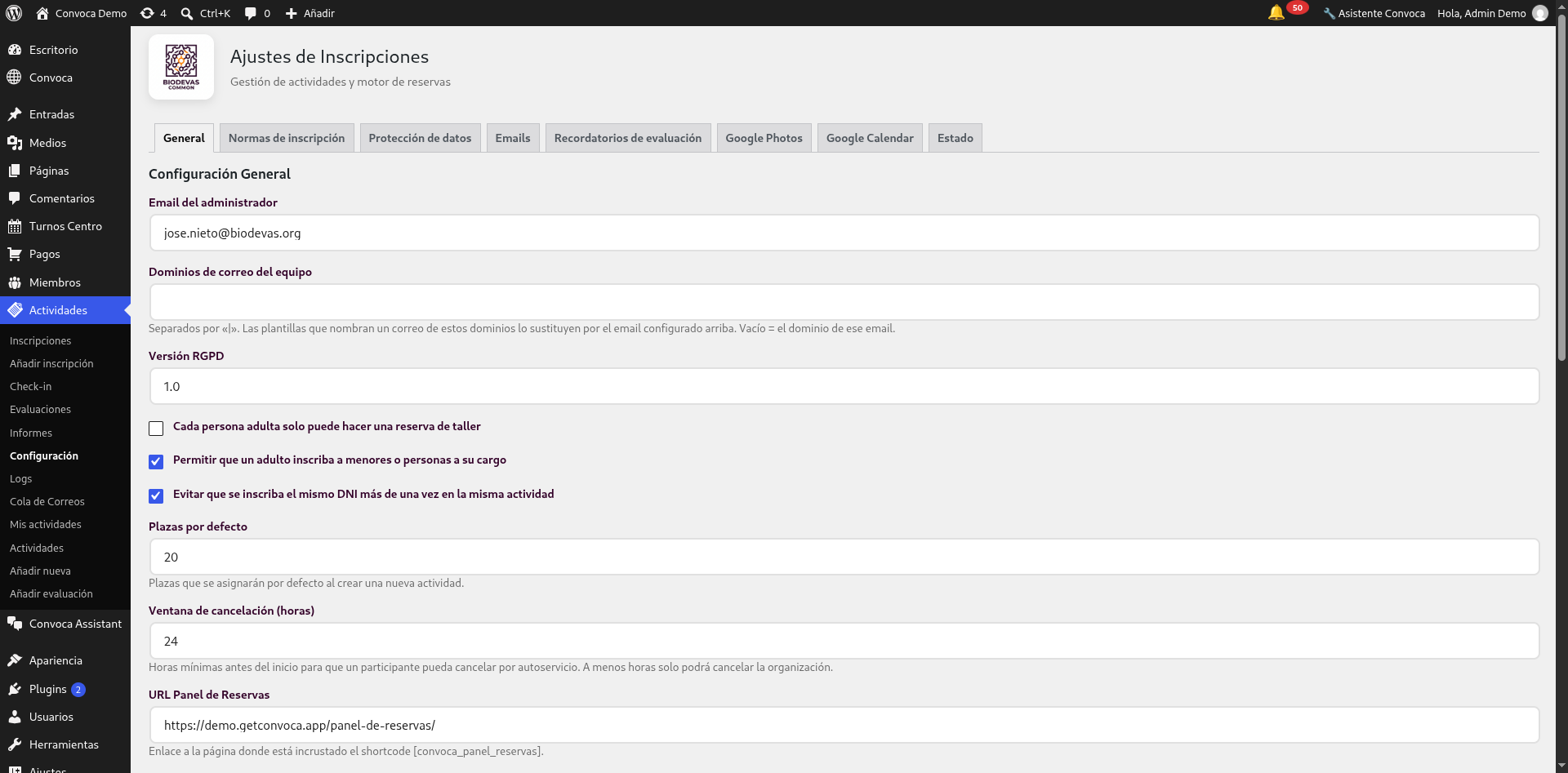This screenshot has width=1568, height=773.
Task: Uncheck allow adults to register minors
Action: 156,462
